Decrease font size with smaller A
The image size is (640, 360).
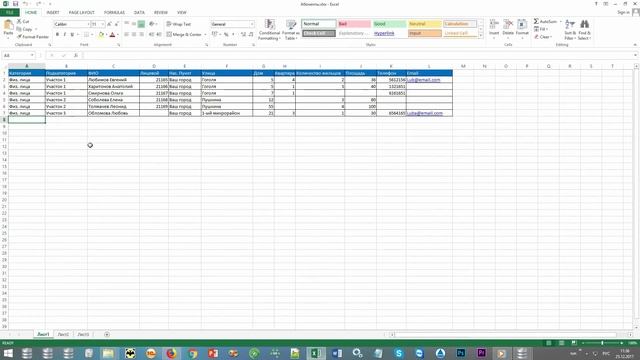click(x=117, y=24)
